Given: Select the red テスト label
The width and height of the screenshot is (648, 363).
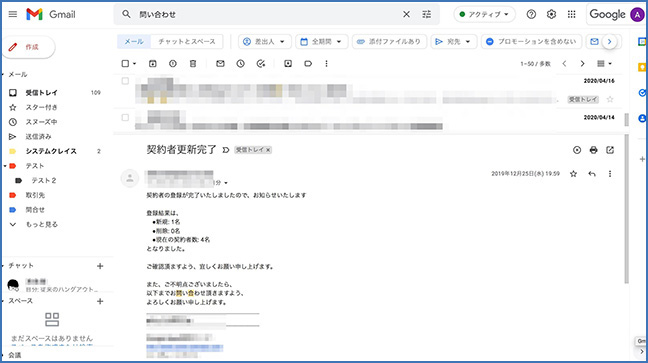Looking at the screenshot, I should (x=35, y=166).
